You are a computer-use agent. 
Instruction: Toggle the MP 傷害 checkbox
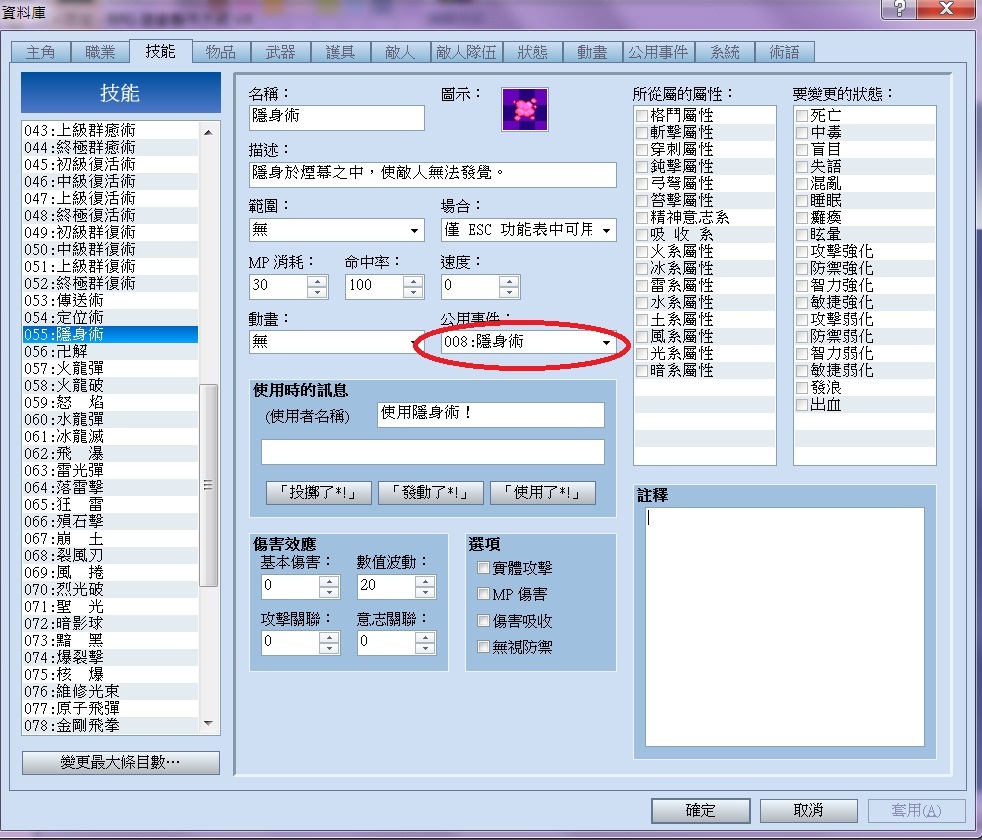[483, 594]
